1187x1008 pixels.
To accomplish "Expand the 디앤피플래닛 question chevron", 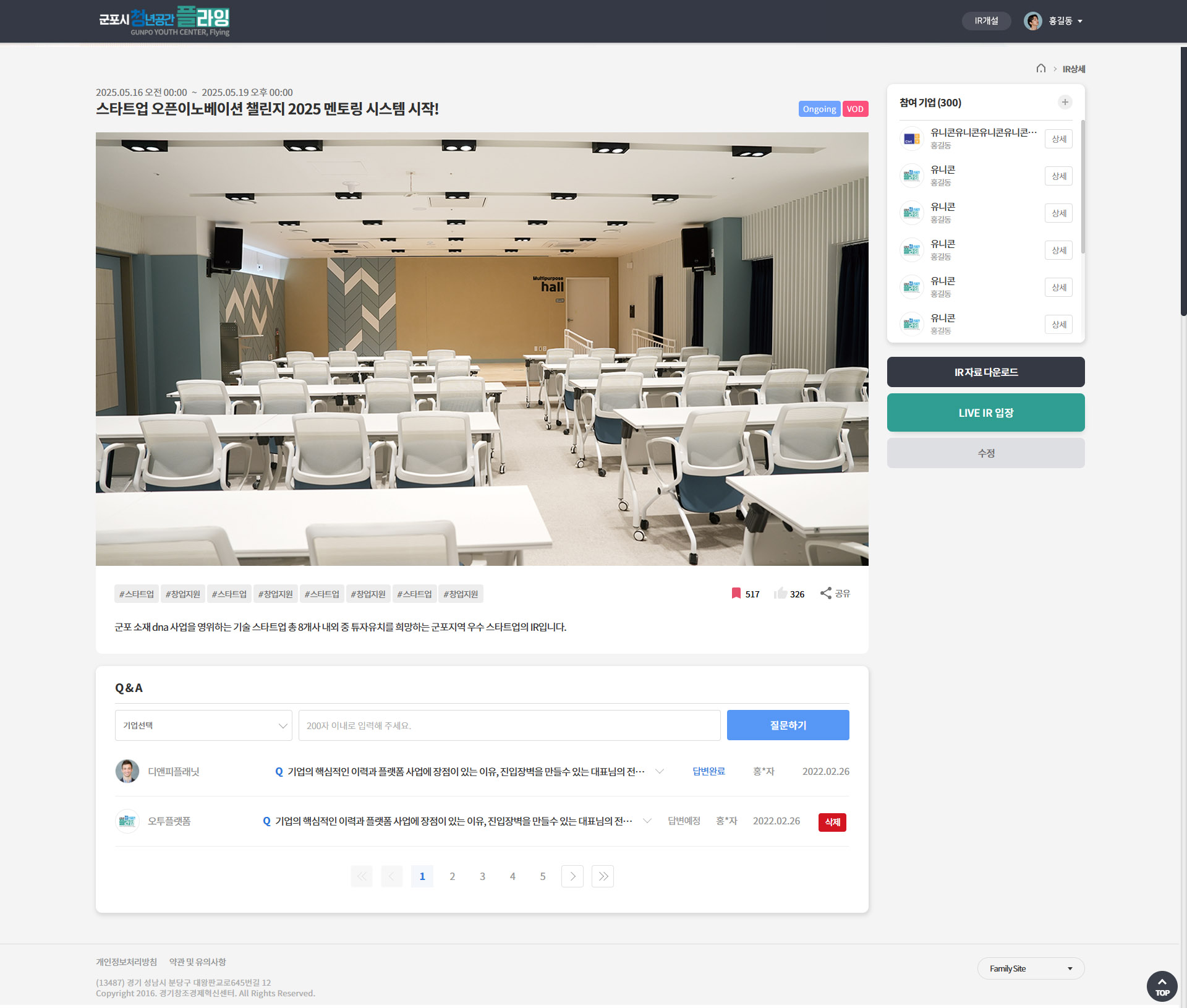I will pos(660,772).
